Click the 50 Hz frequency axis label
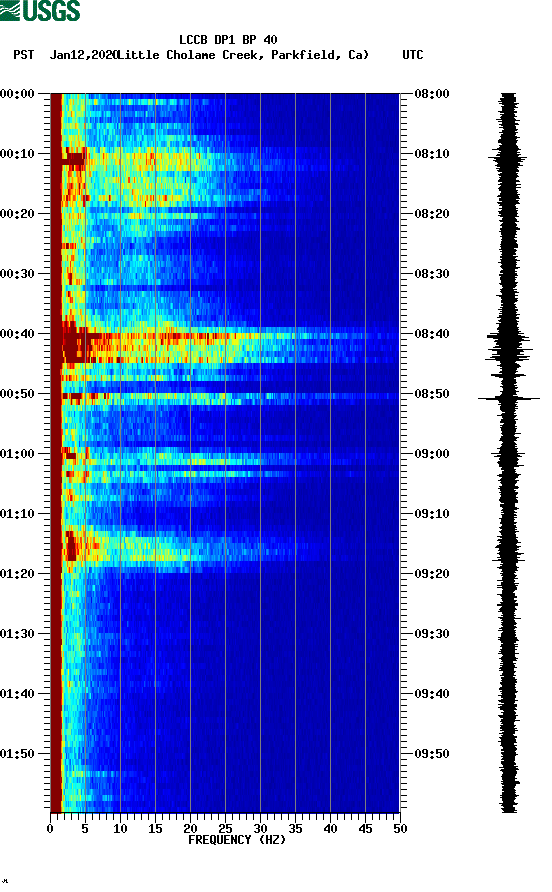 pyautogui.click(x=400, y=829)
